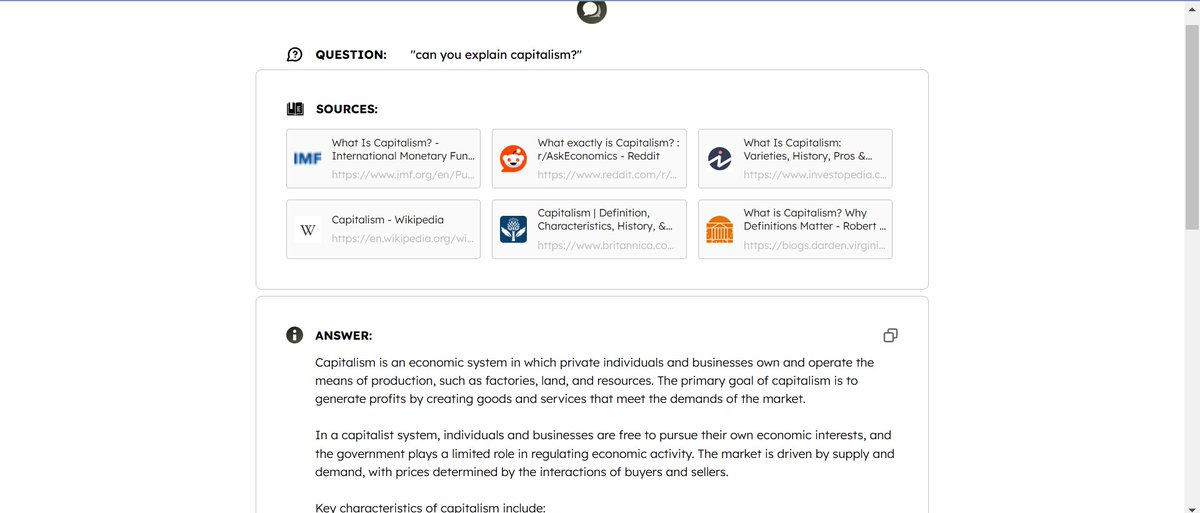Click the SOURCES: heading
This screenshot has width=1200, height=513.
(347, 109)
